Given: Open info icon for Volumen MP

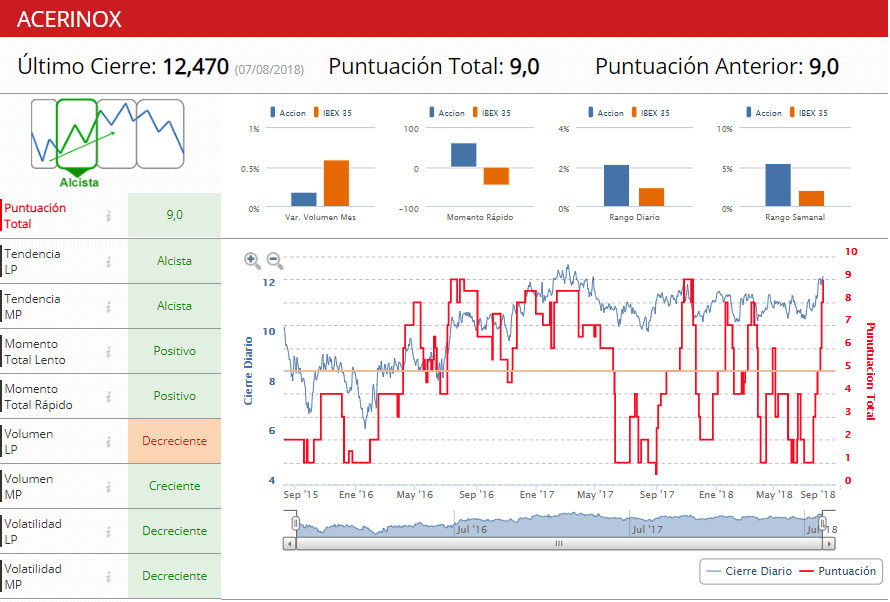Looking at the screenshot, I should 108,487.
